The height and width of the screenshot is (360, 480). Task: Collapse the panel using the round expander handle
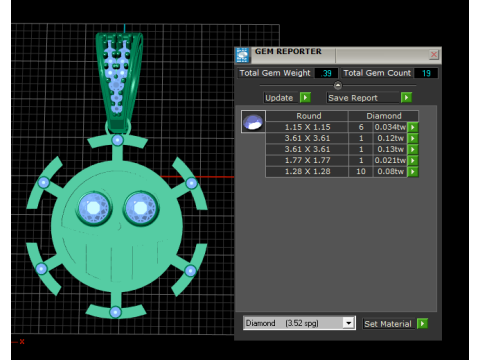(338, 86)
